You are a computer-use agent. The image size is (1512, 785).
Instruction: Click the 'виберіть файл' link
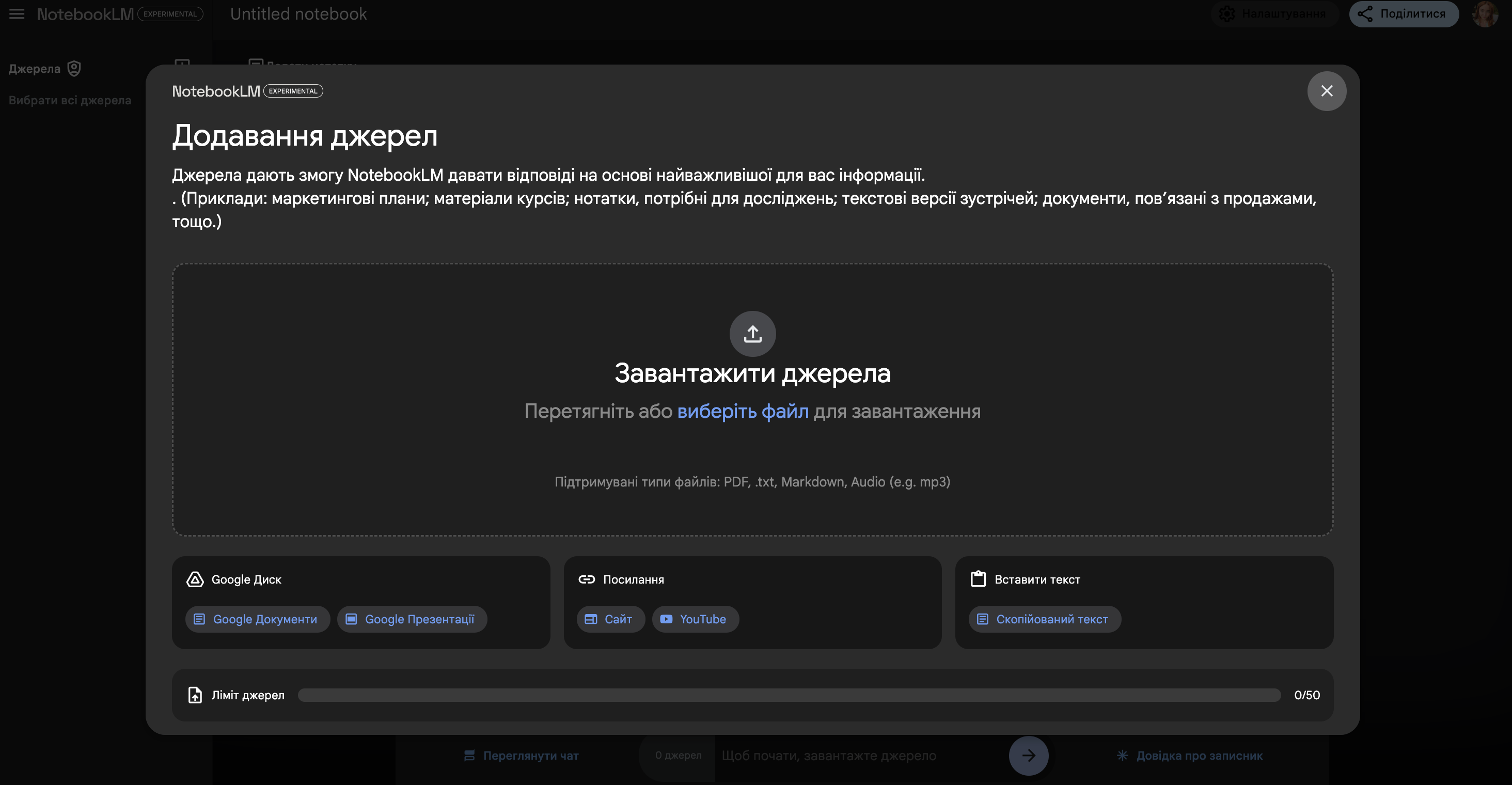click(743, 411)
